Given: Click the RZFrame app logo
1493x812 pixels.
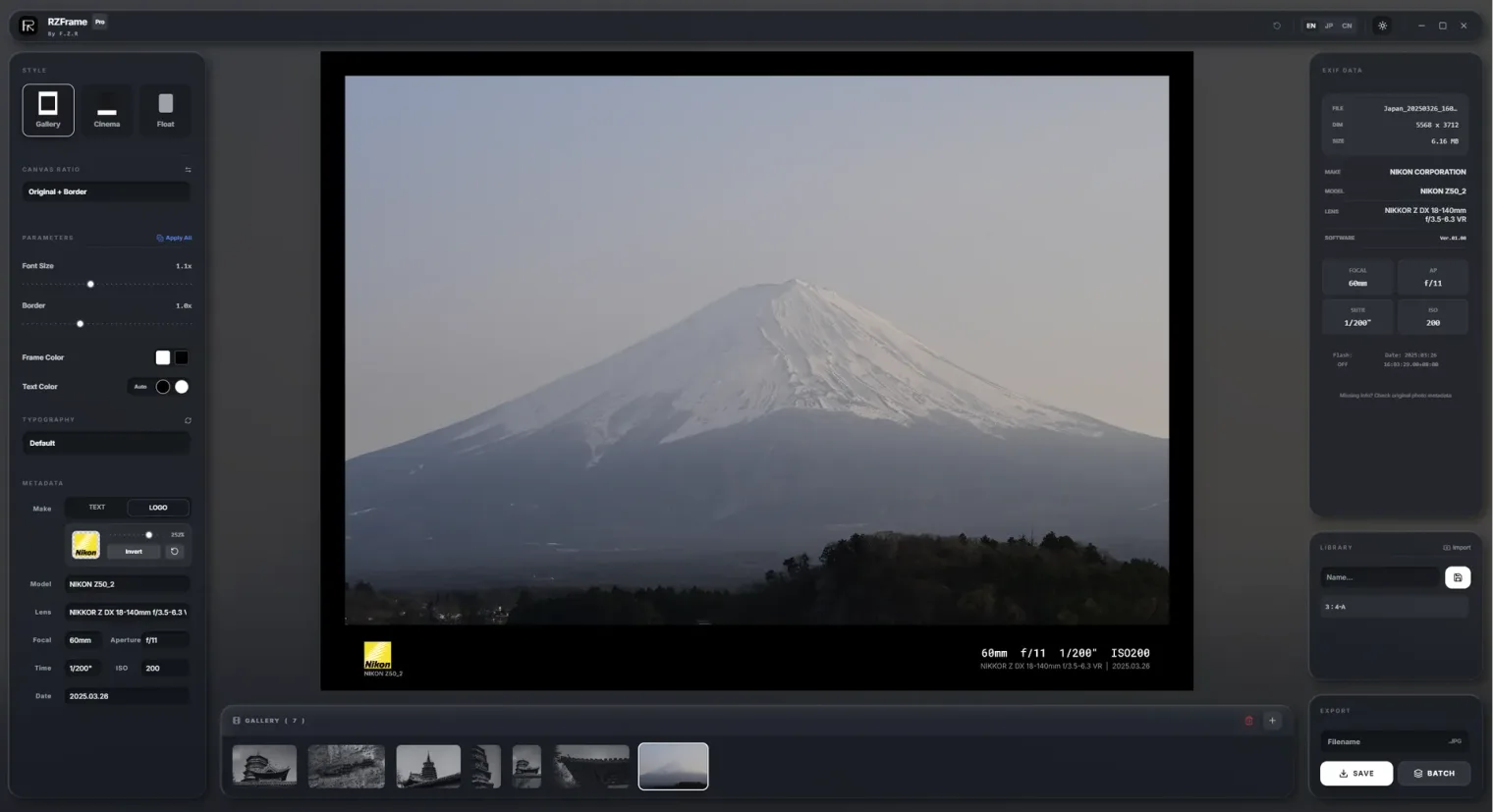Looking at the screenshot, I should (28, 26).
